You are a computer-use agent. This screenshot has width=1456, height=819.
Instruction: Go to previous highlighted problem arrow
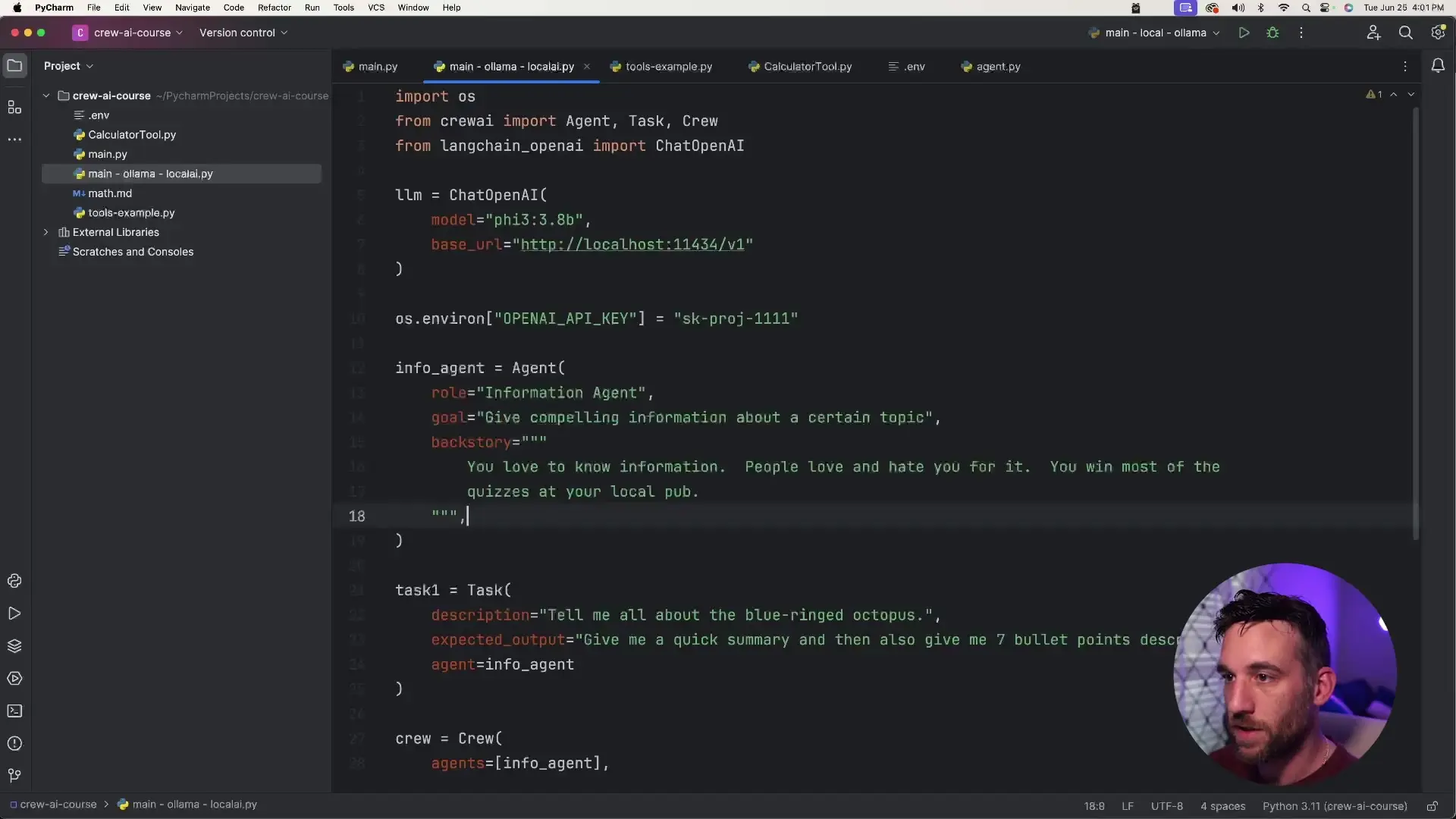[1394, 95]
